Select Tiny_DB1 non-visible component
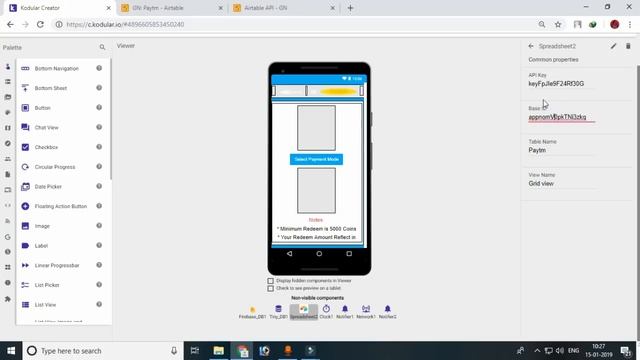 (x=278, y=312)
